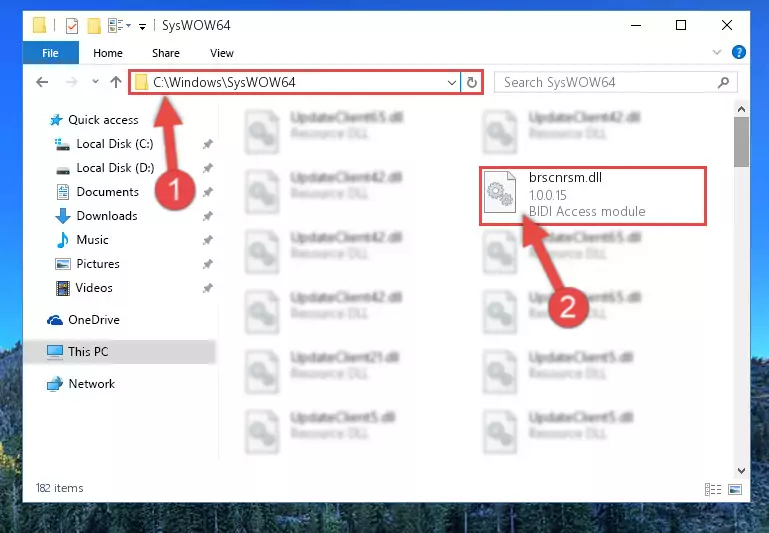Open Explorer Help question mark
Image resolution: width=769 pixels, height=533 pixels.
click(x=739, y=52)
